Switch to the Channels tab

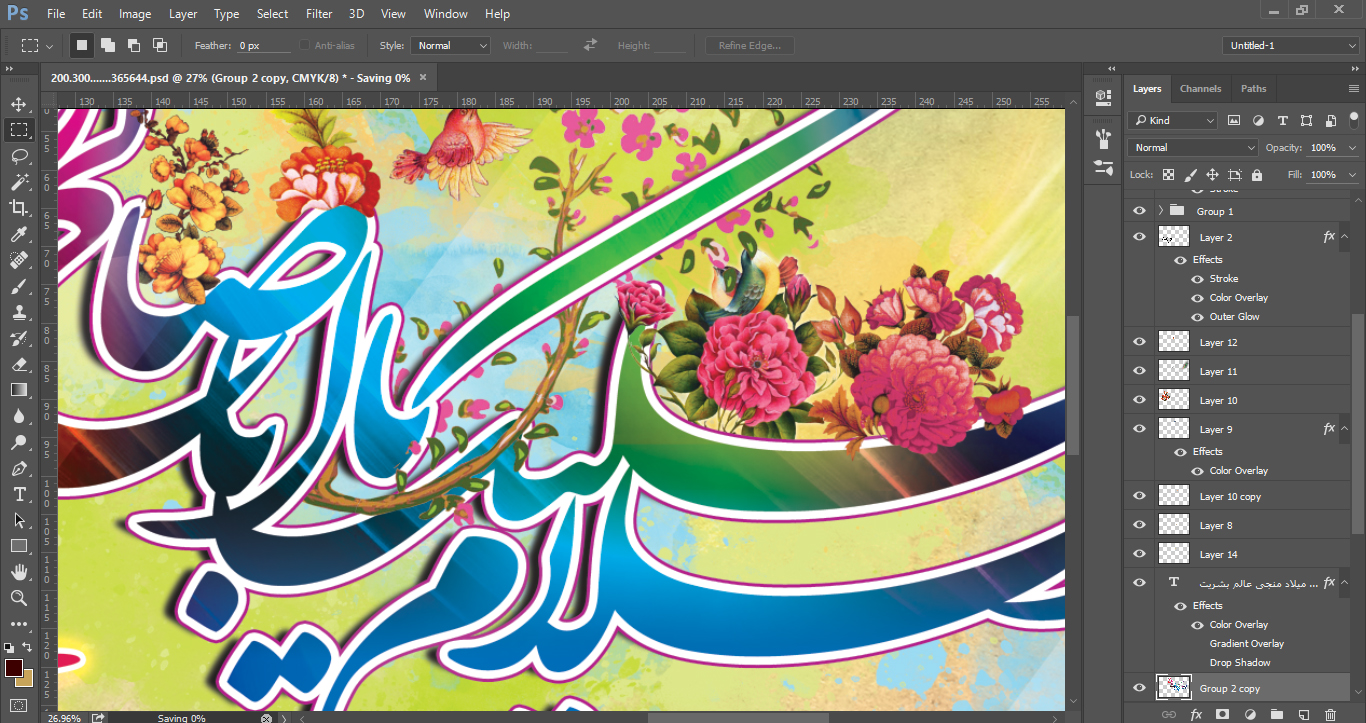click(x=1200, y=89)
